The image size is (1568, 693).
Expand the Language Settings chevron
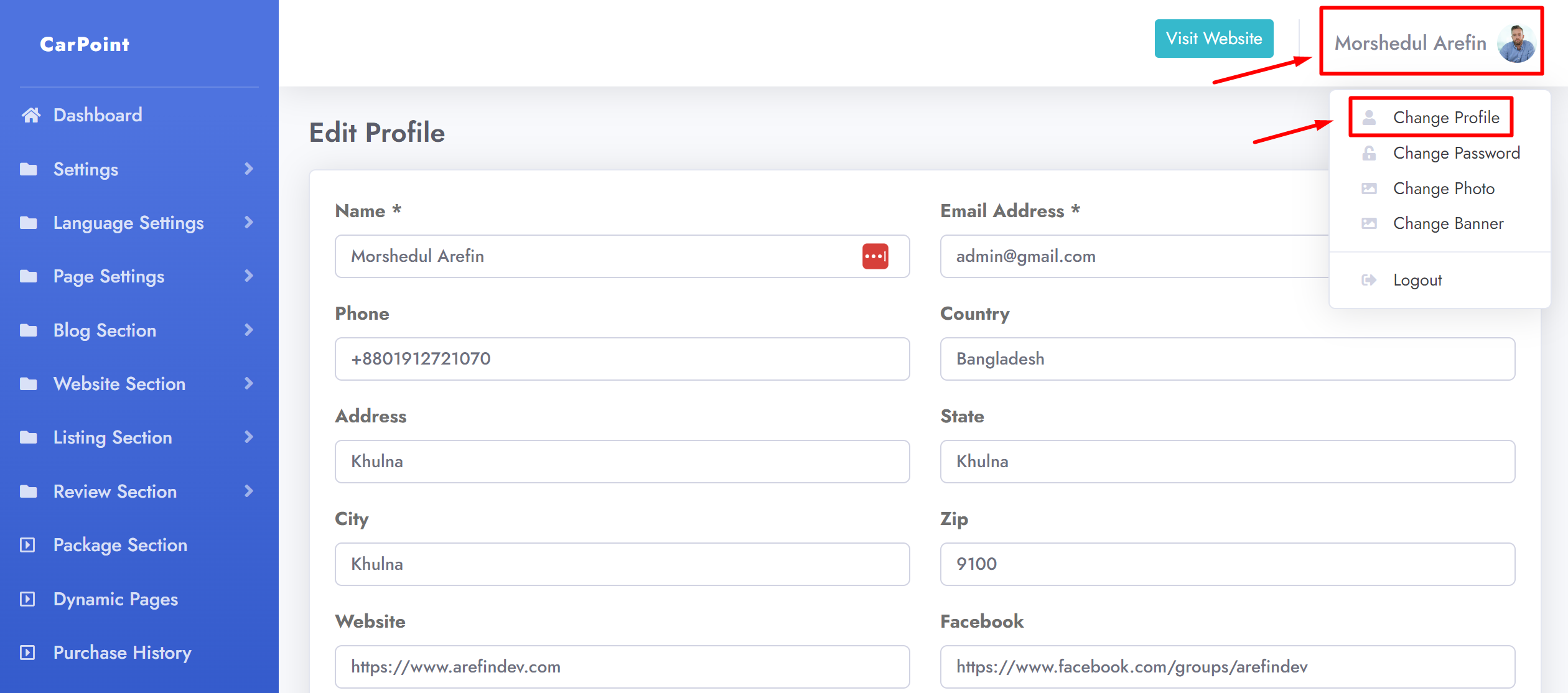click(x=249, y=223)
